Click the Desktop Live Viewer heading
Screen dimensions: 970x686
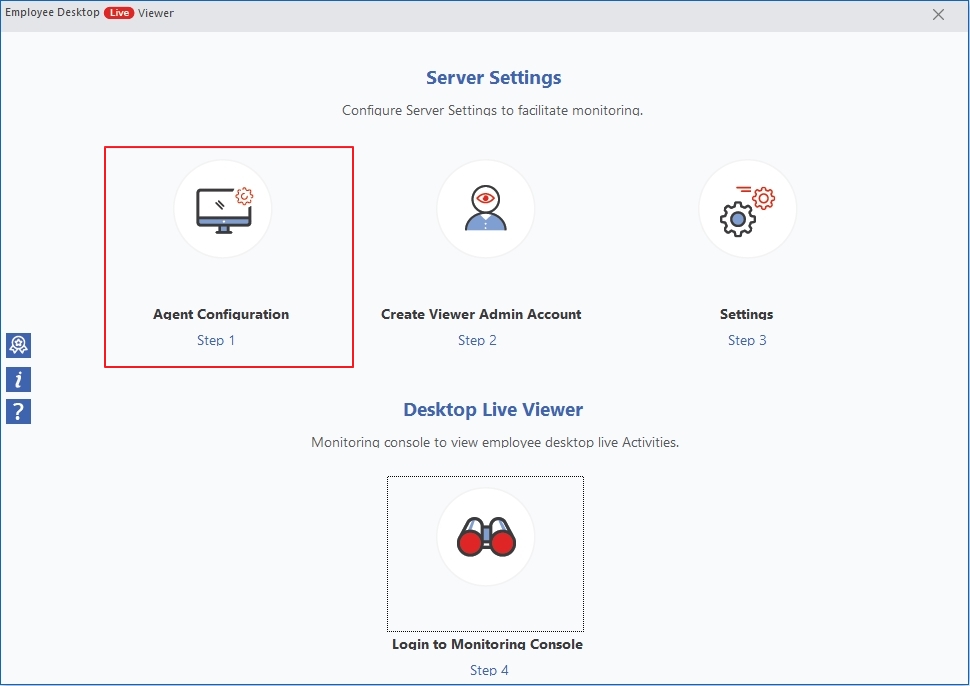coord(493,410)
